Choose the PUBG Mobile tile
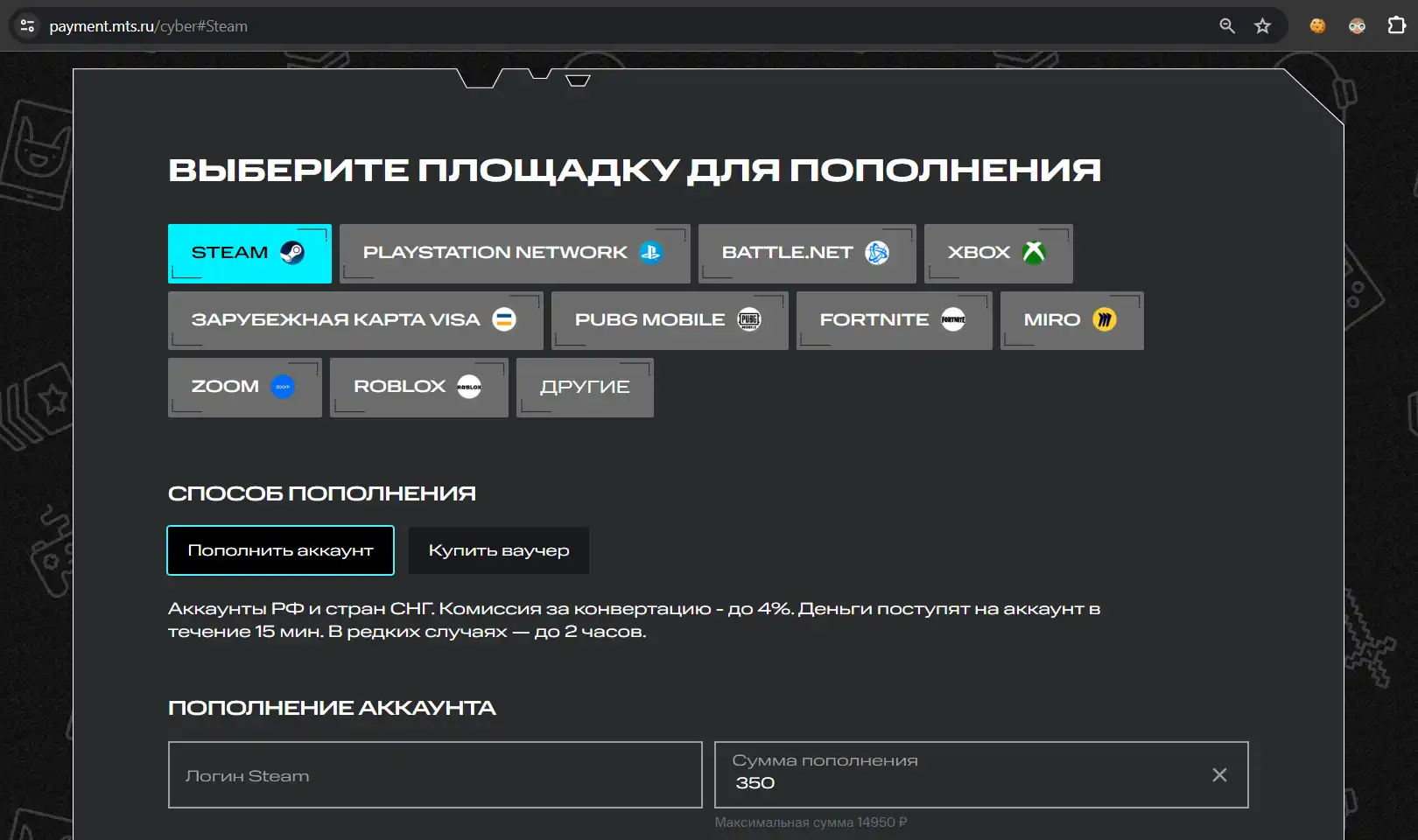 click(669, 320)
